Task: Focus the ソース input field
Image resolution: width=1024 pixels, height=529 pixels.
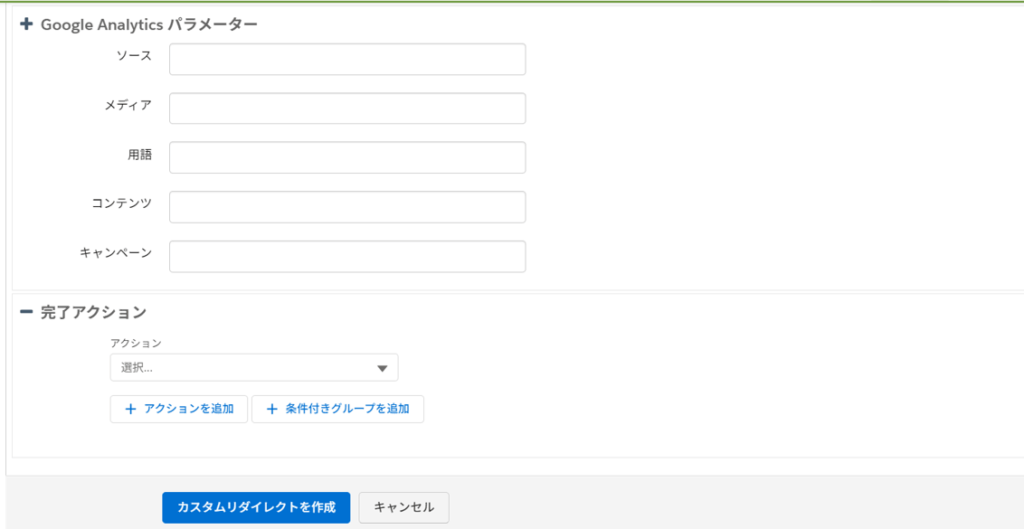Action: 347,59
